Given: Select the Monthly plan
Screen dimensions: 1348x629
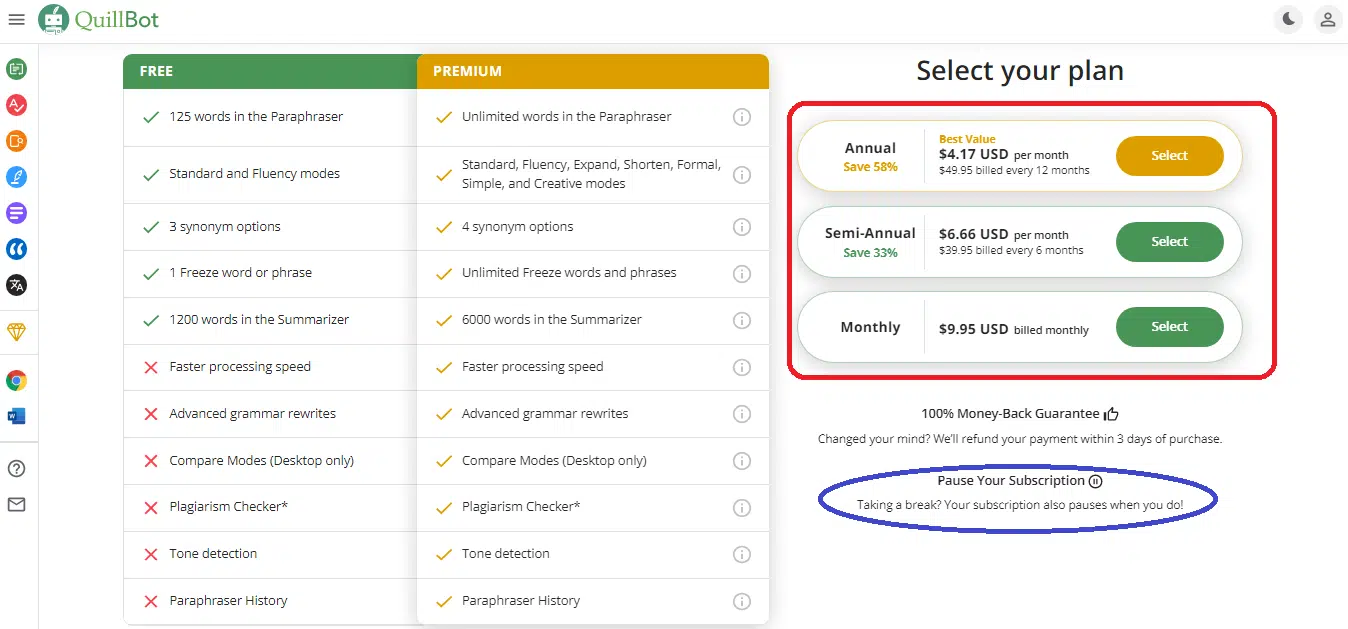Looking at the screenshot, I should 1169,327.
